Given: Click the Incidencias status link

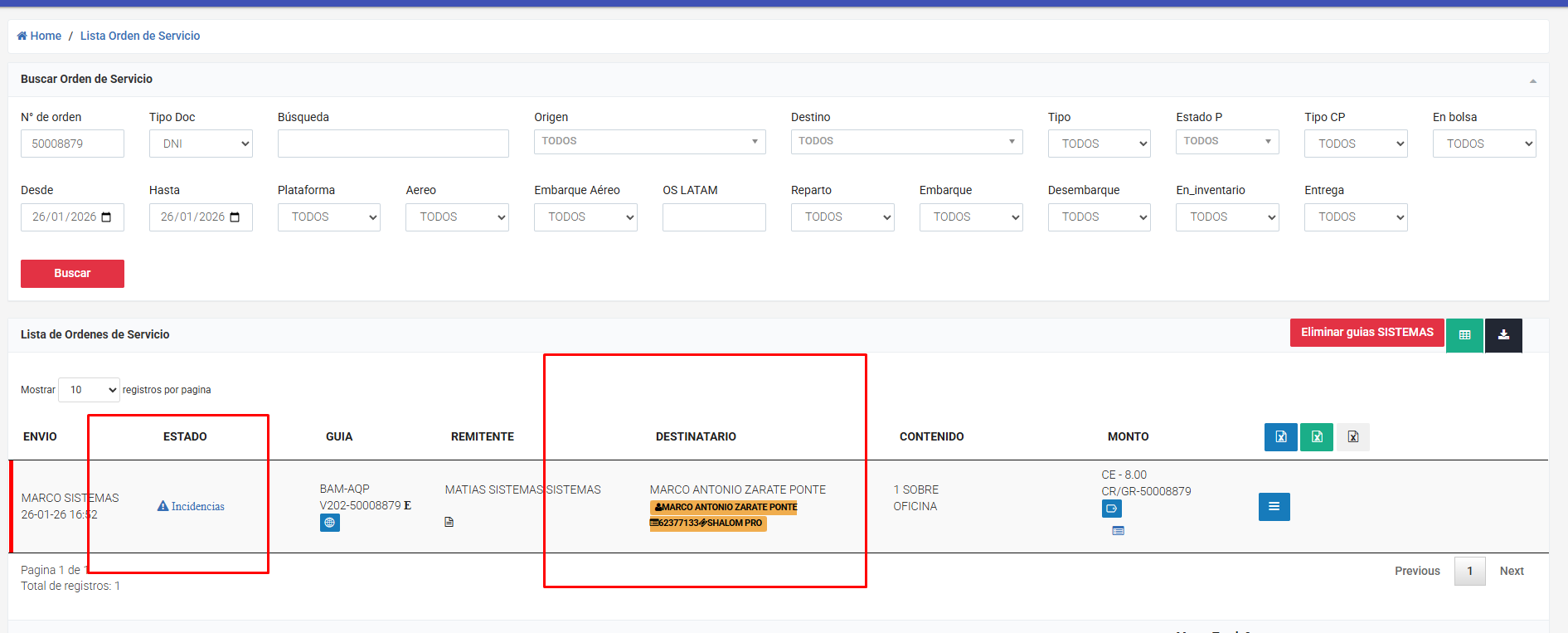Looking at the screenshot, I should click(192, 506).
